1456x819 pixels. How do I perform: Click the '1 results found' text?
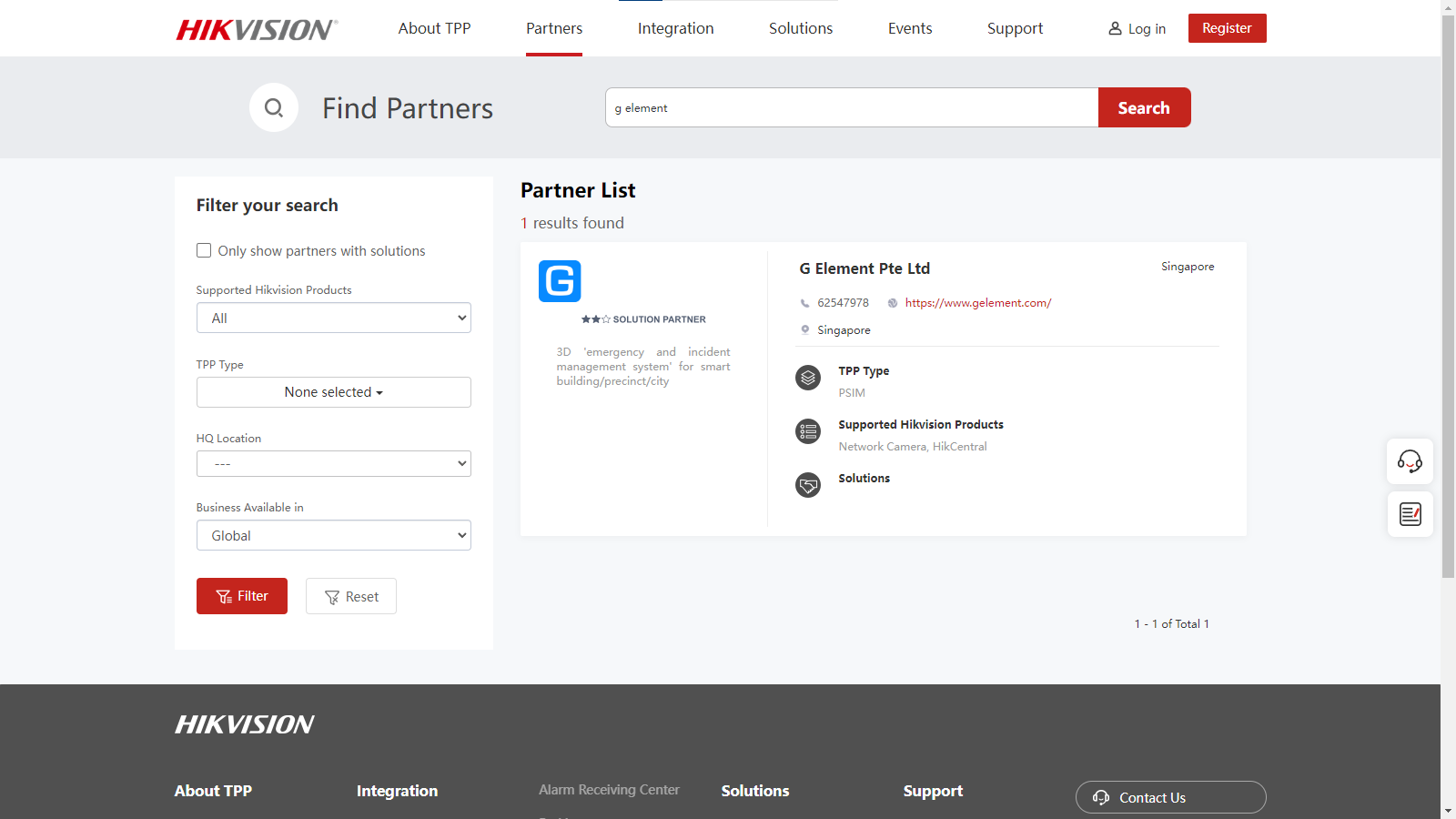pos(572,223)
